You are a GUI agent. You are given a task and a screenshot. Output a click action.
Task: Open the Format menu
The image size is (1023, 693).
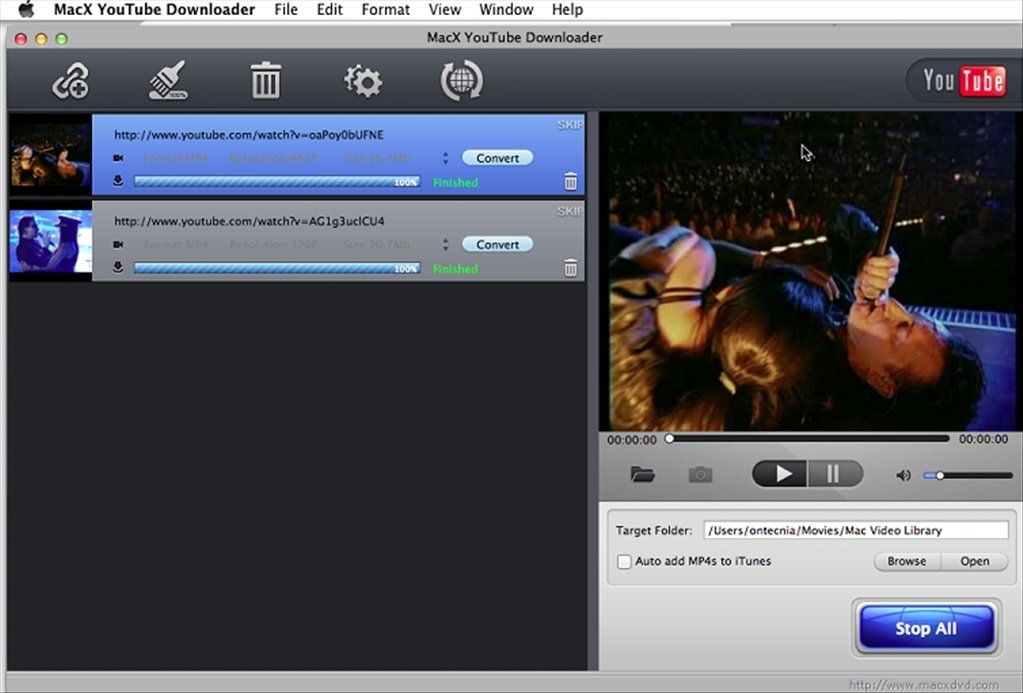(386, 10)
